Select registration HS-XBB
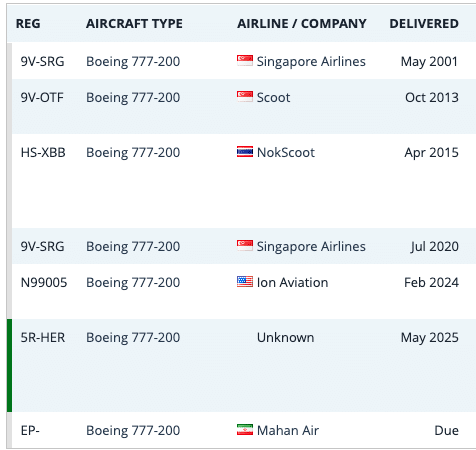 [43, 152]
